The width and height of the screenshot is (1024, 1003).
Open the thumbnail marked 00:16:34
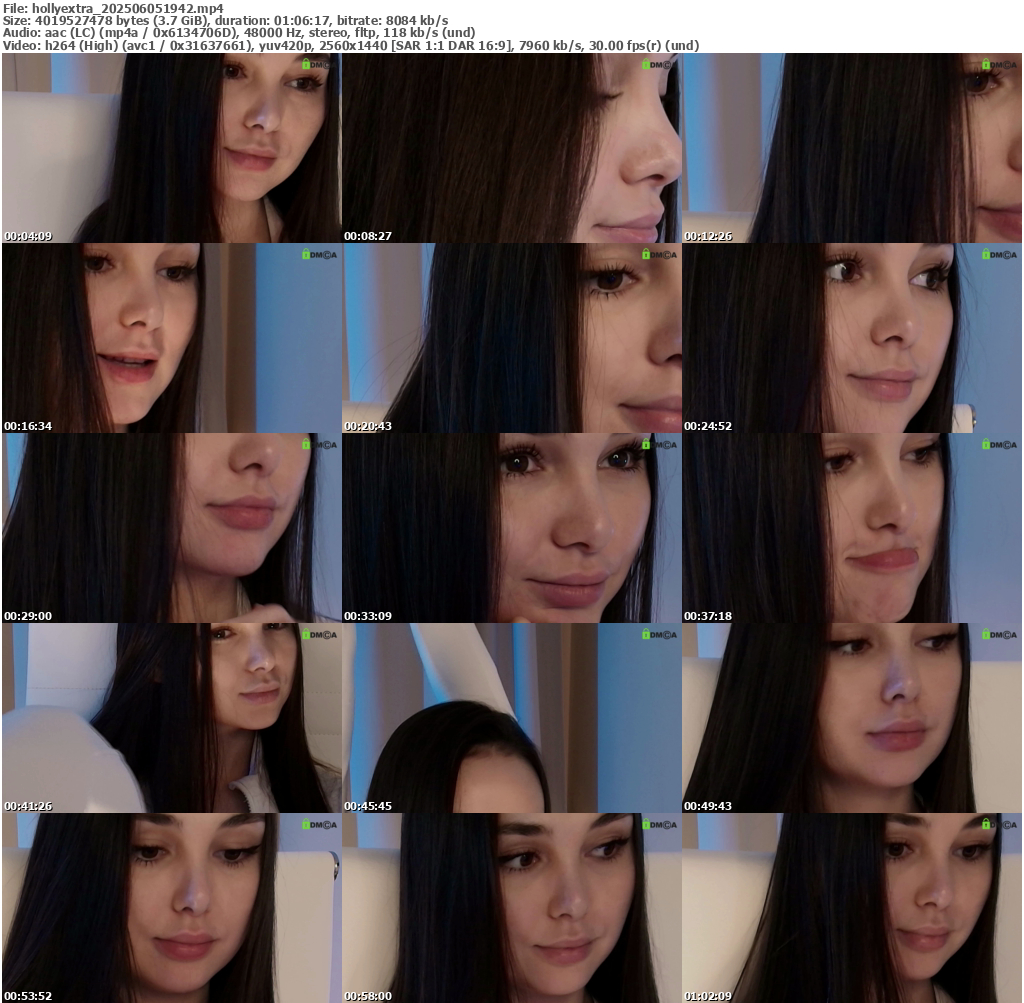coord(171,338)
